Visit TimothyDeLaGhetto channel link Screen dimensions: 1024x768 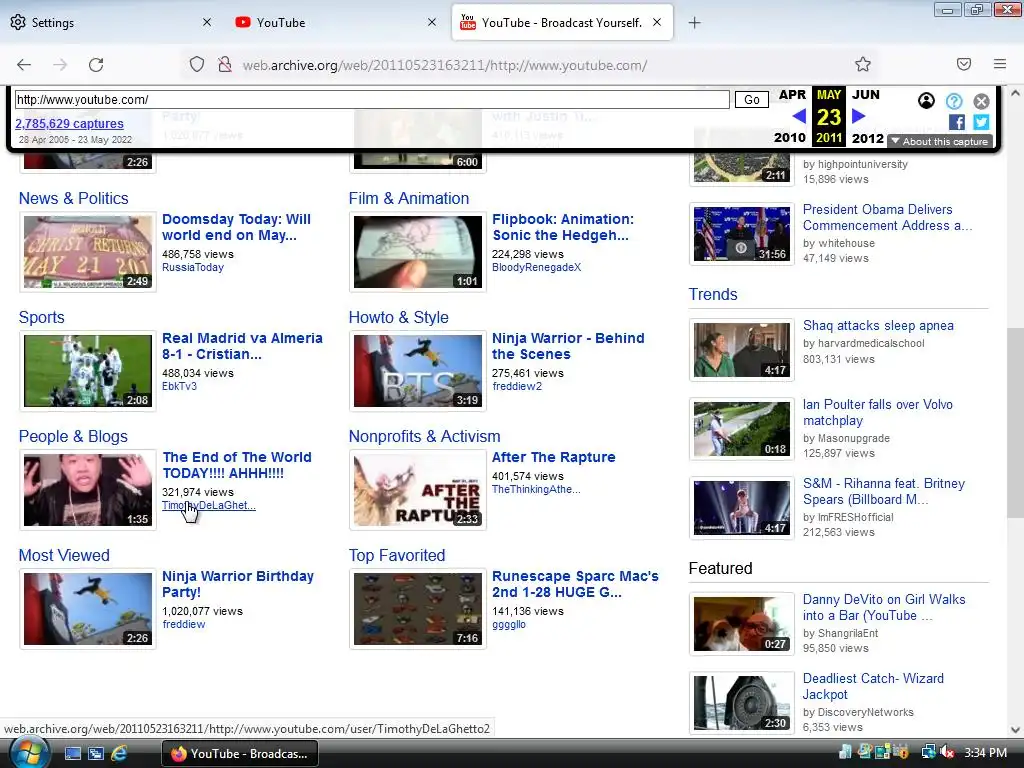(x=209, y=505)
